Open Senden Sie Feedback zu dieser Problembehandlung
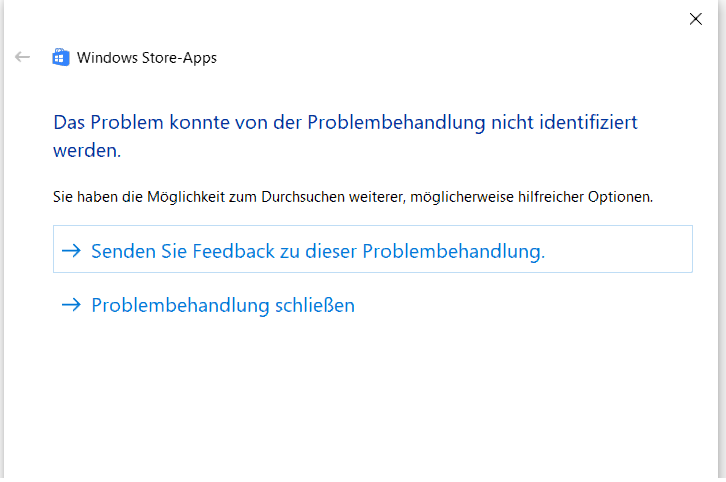Screen dimensions: 726x482 coord(373,249)
